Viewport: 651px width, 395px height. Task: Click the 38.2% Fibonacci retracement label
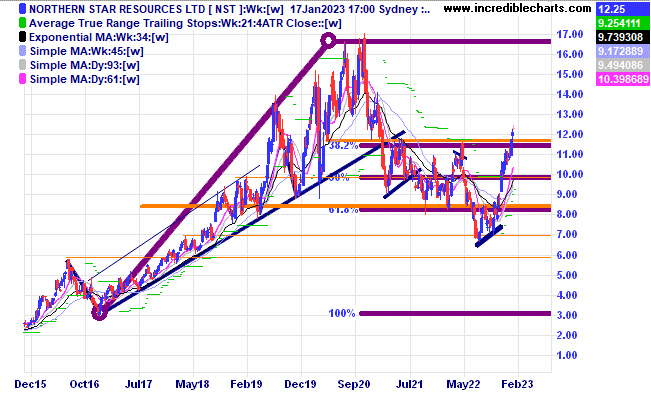(343, 145)
